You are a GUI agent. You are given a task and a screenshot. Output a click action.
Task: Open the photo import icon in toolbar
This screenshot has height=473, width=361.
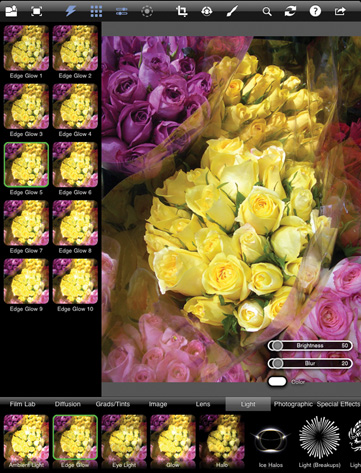[x=11, y=11]
